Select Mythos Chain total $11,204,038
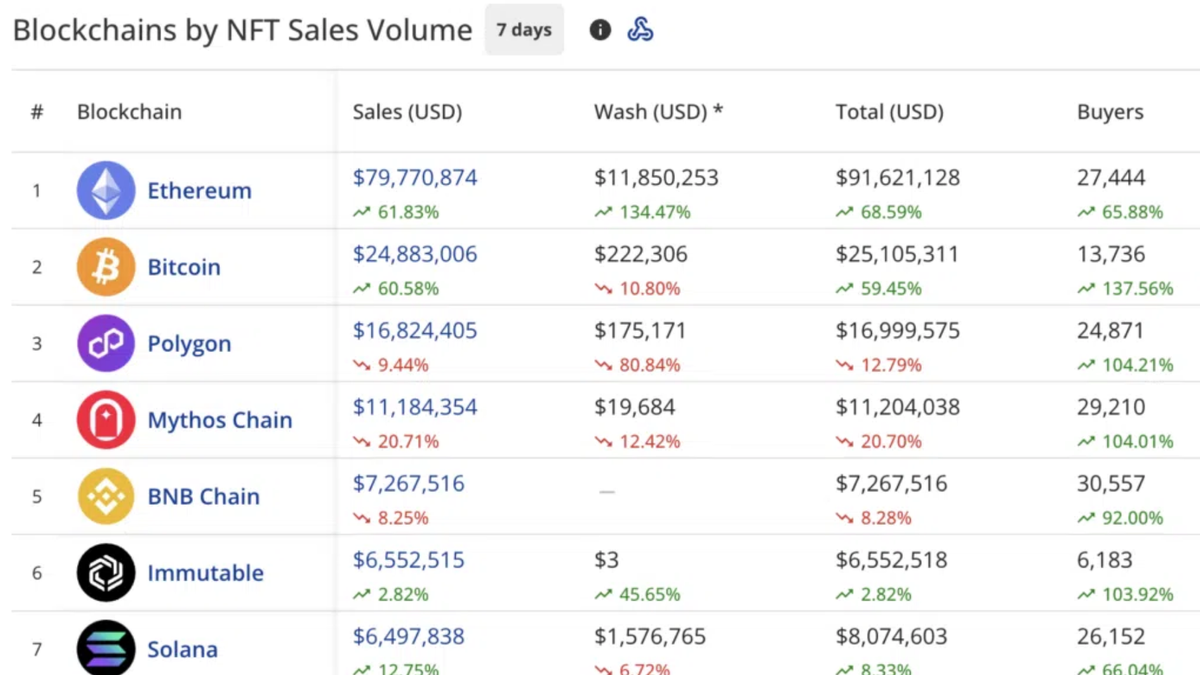Image resolution: width=1200 pixels, height=675 pixels. click(898, 407)
